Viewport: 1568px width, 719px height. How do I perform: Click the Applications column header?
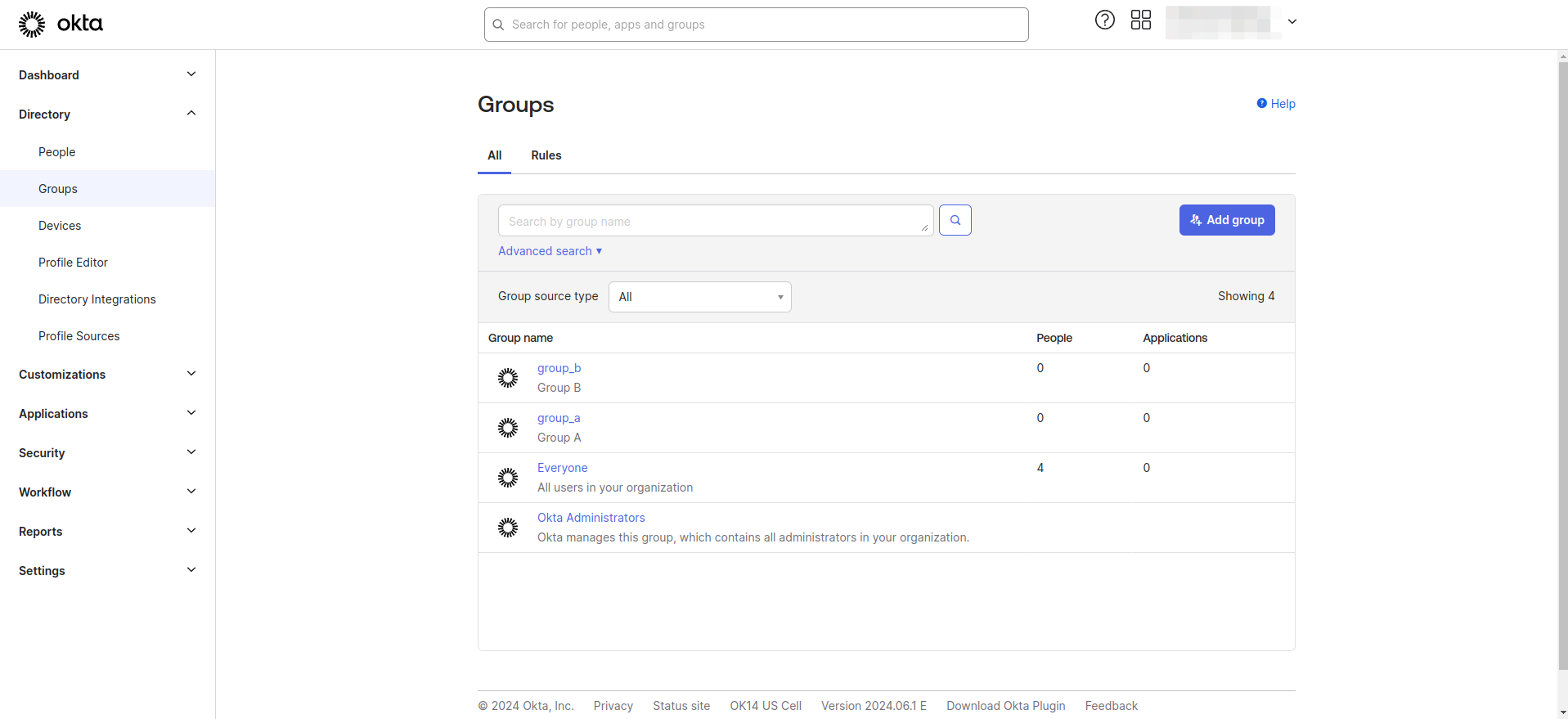1175,338
